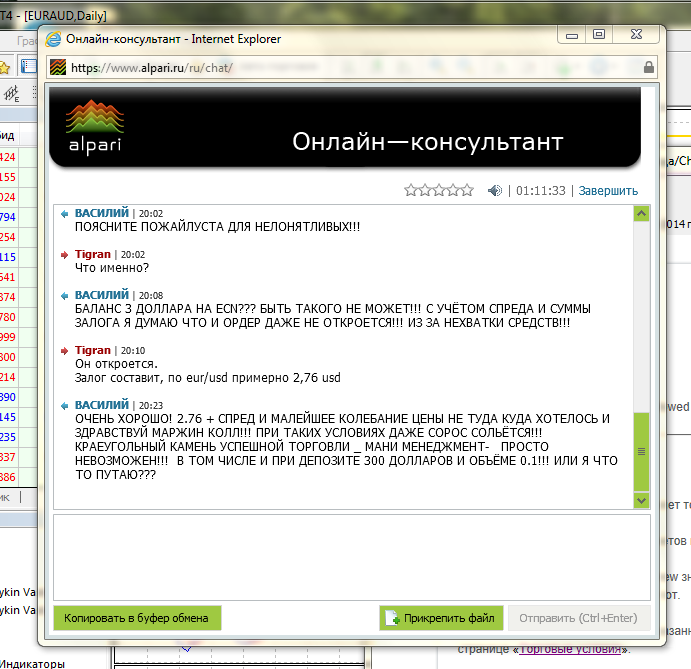Screen dimensions: 691x669
Task: Click the scroll down arrow in chat history
Action: point(641,501)
